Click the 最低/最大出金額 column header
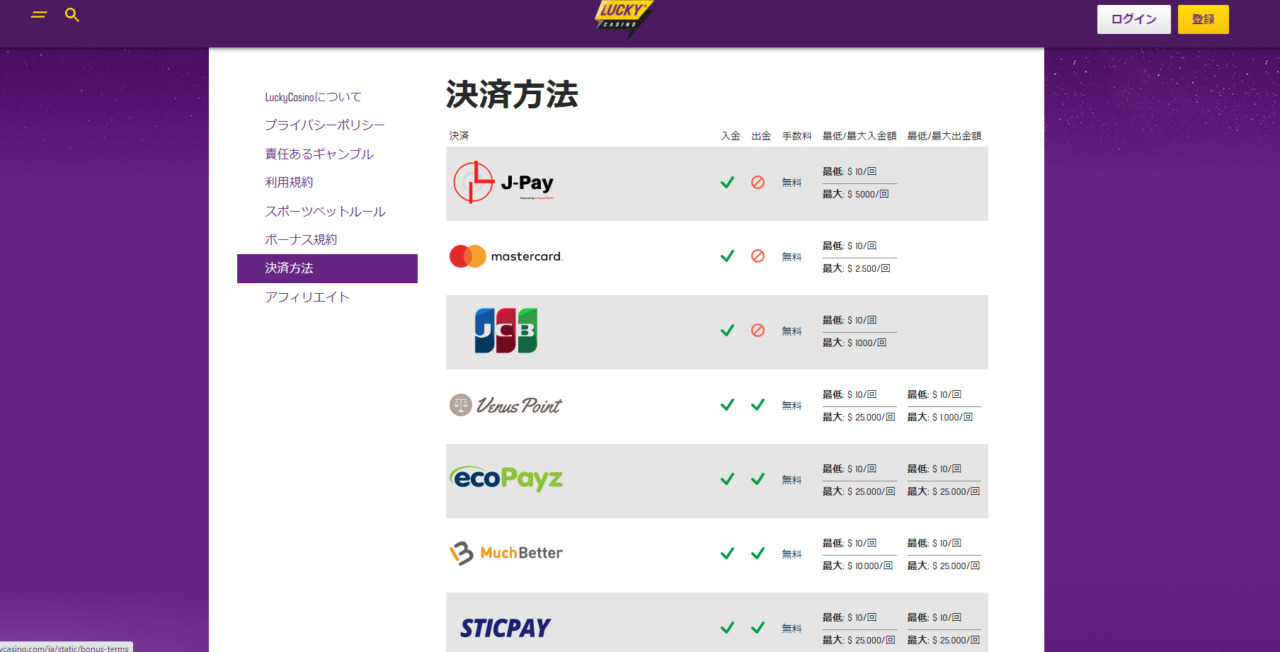 (x=945, y=136)
